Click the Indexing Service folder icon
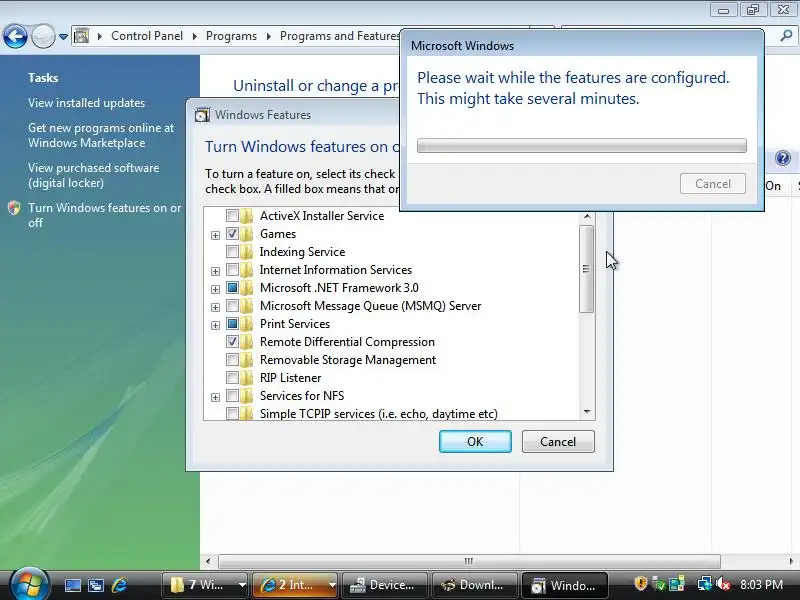This screenshot has width=800, height=600. [x=247, y=252]
